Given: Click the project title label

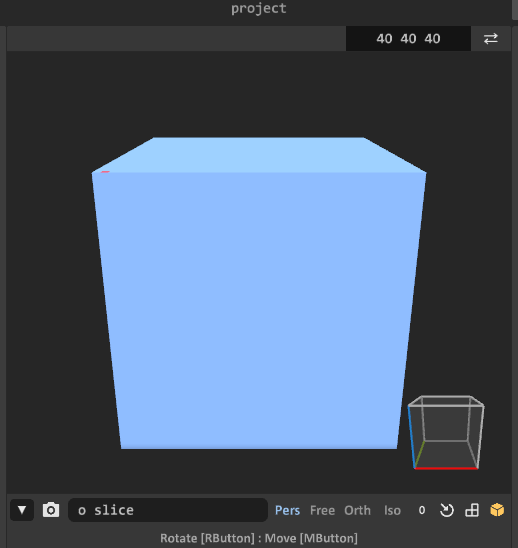Looking at the screenshot, I should (259, 8).
